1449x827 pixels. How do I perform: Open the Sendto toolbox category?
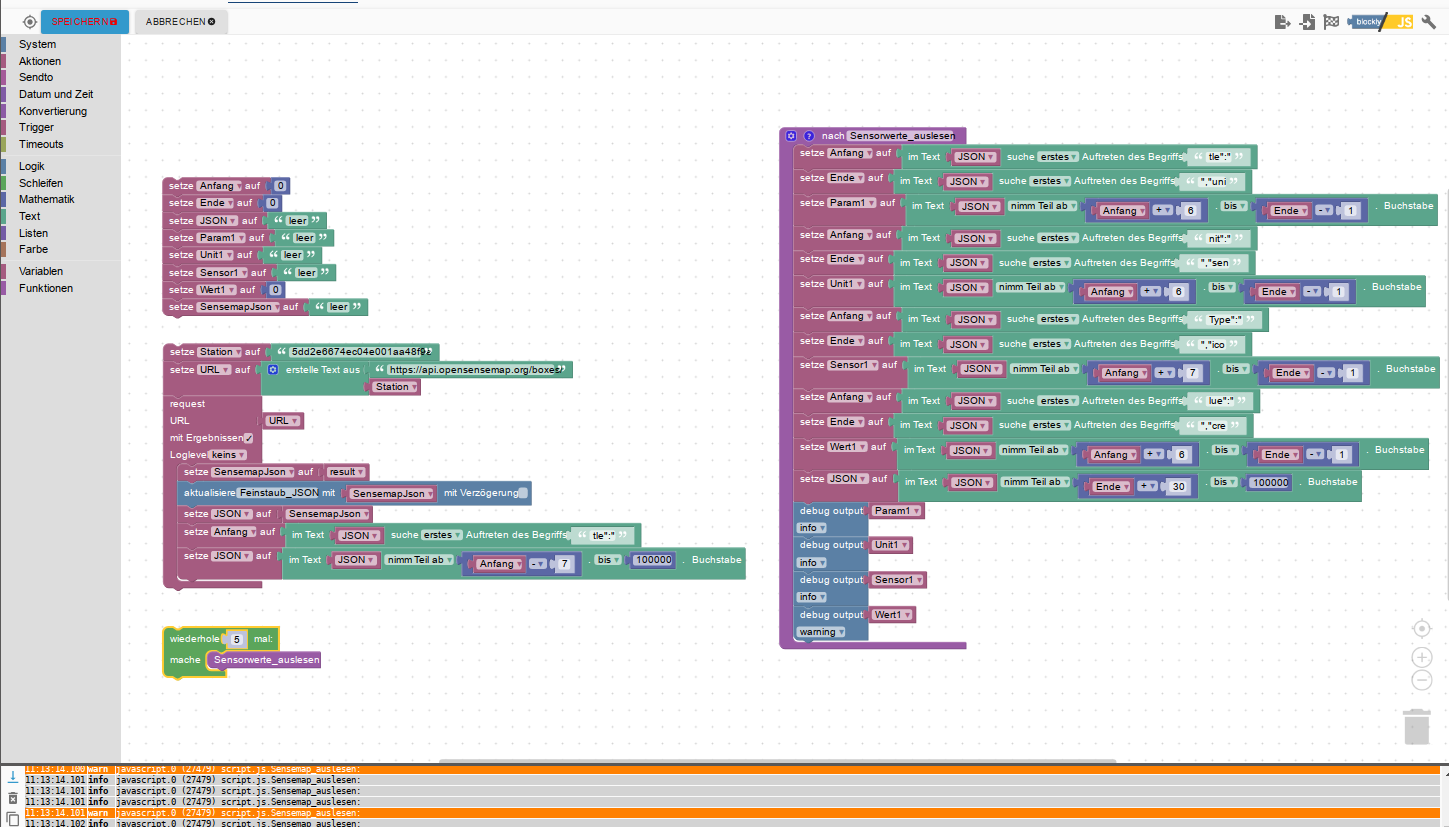coord(36,77)
